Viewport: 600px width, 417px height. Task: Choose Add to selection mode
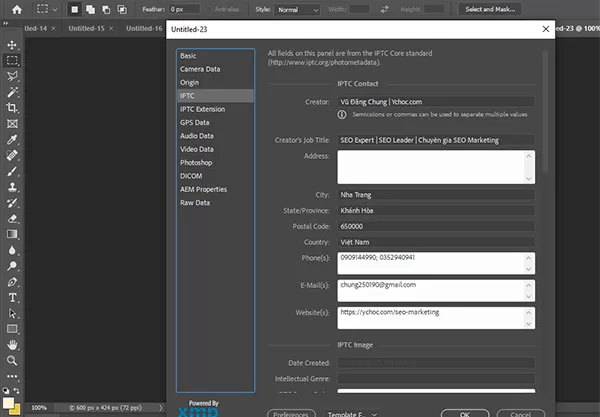(90, 10)
